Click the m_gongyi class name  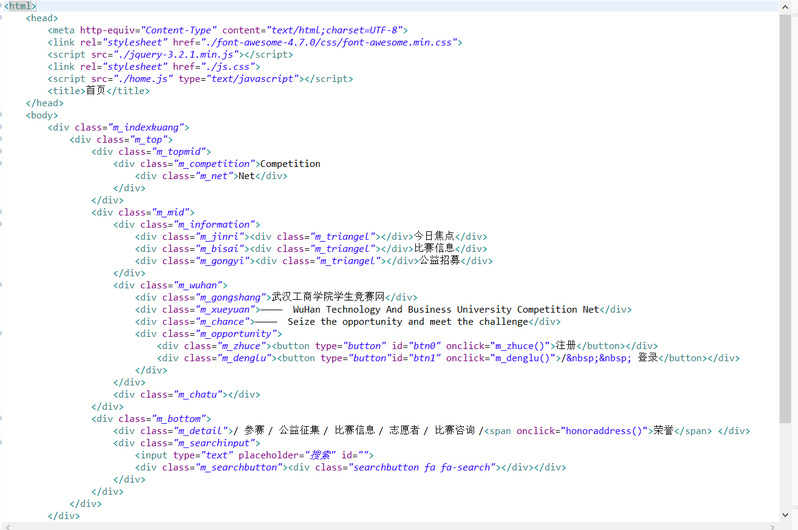pos(222,261)
